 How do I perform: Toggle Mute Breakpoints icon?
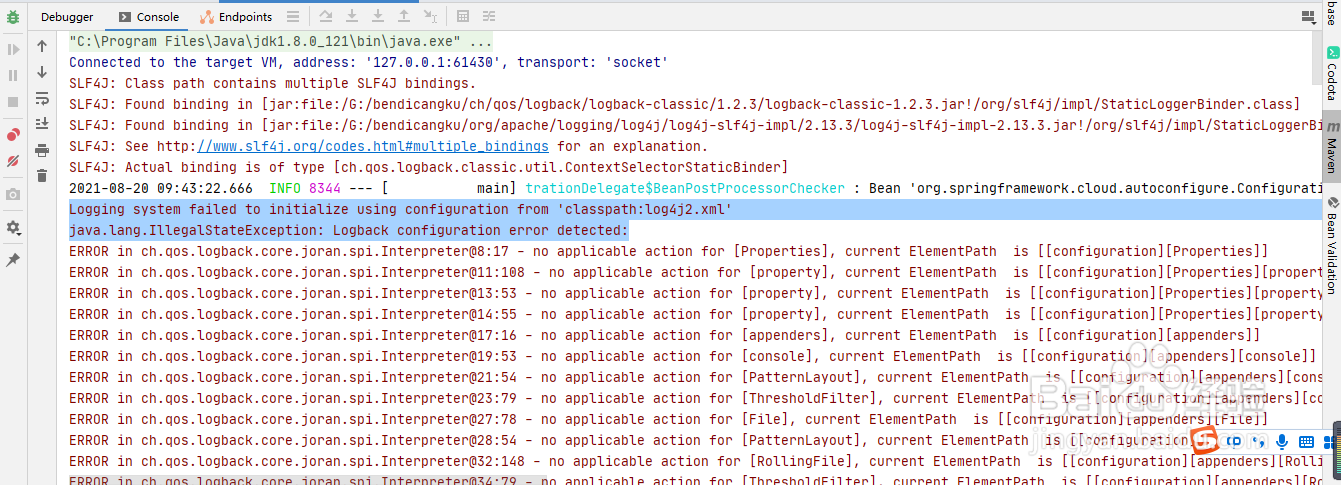point(13,160)
